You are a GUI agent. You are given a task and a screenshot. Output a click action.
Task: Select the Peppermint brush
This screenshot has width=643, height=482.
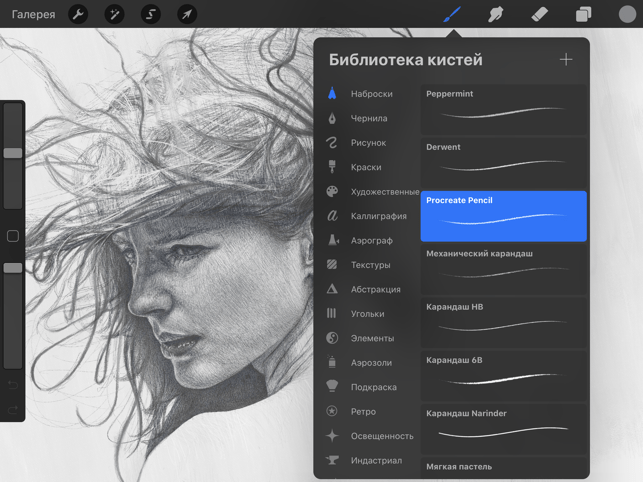tap(503, 109)
